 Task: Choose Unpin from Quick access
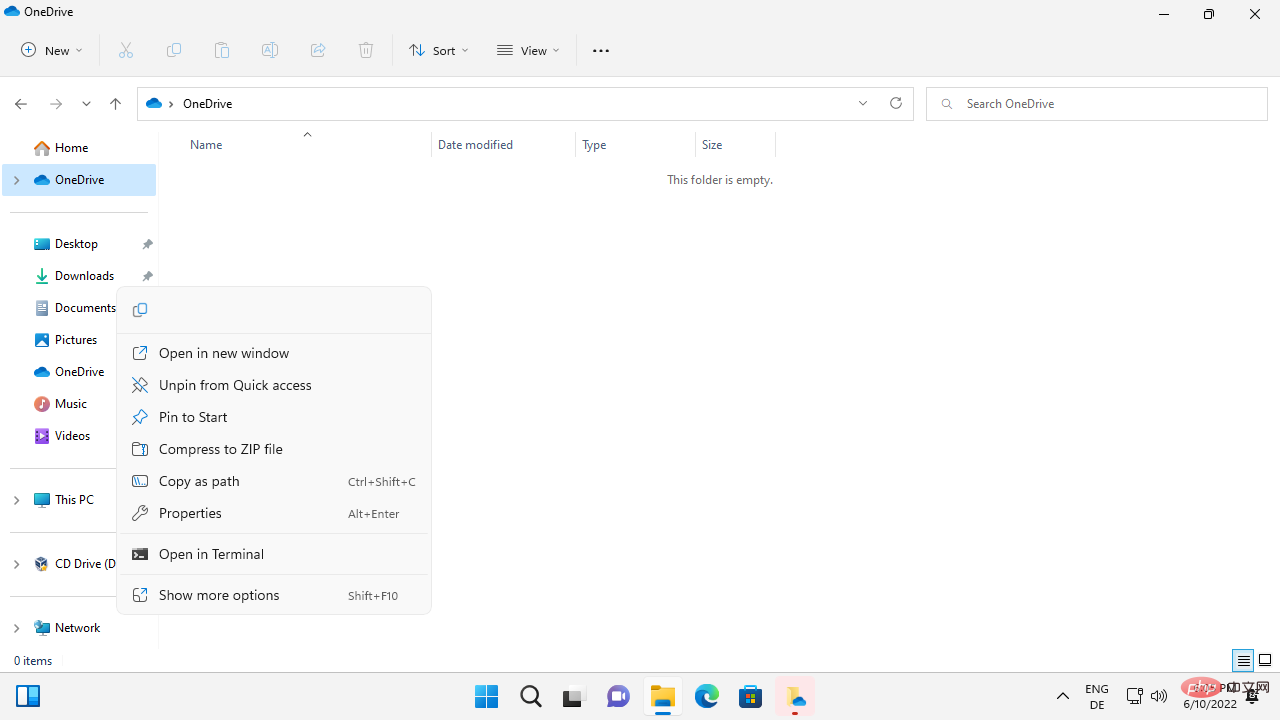(274, 385)
